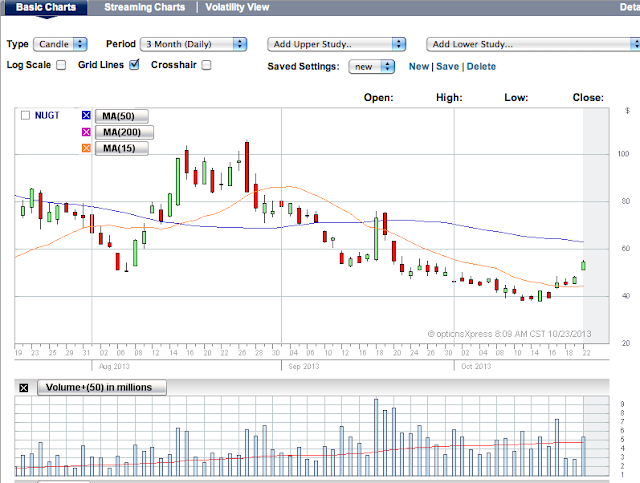Open the MA(50) study settings button
Image resolution: width=640 pixels, height=483 pixels.
point(122,116)
